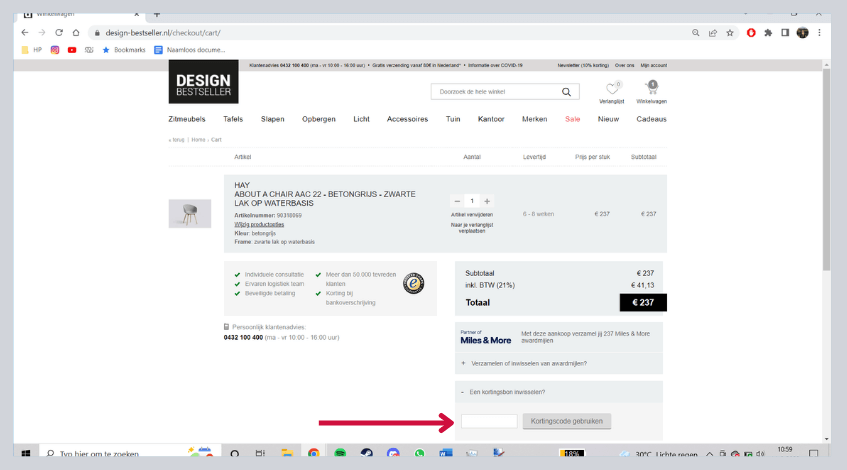Image resolution: width=847 pixels, height=470 pixels.
Task: Open the Verlanglijst heart icon
Action: (x=613, y=89)
